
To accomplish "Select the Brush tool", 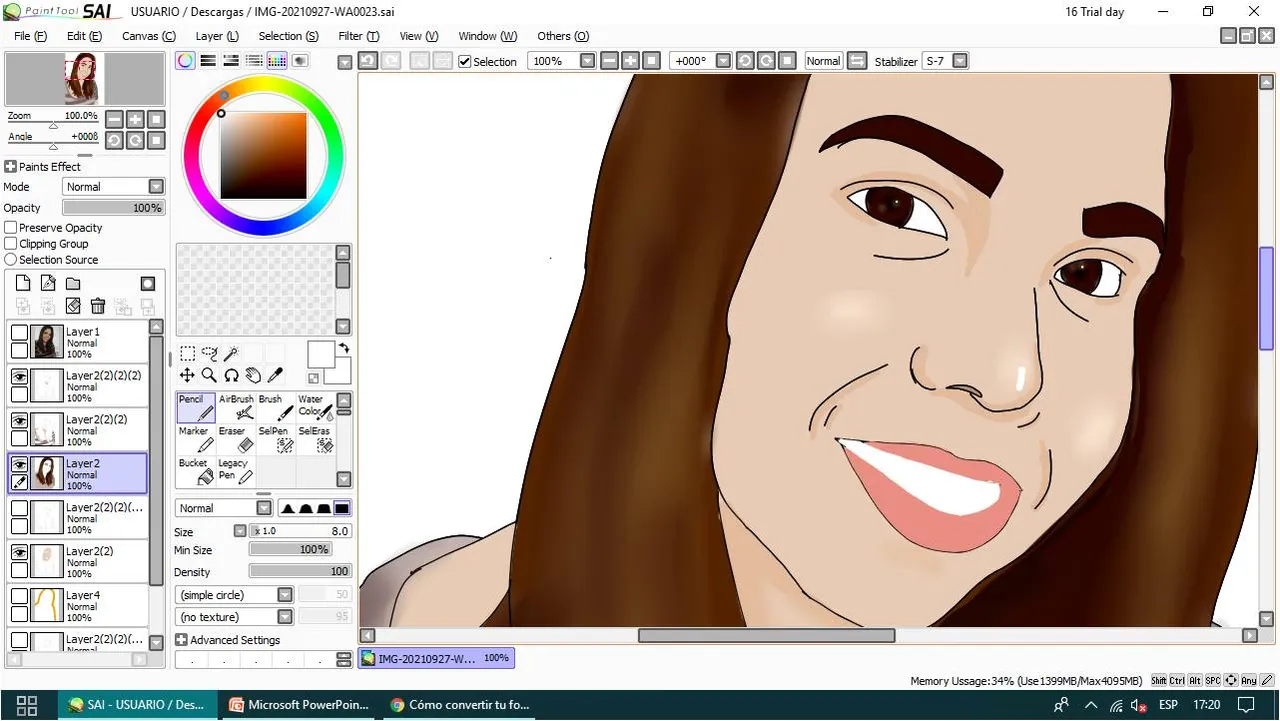I will pyautogui.click(x=276, y=407).
